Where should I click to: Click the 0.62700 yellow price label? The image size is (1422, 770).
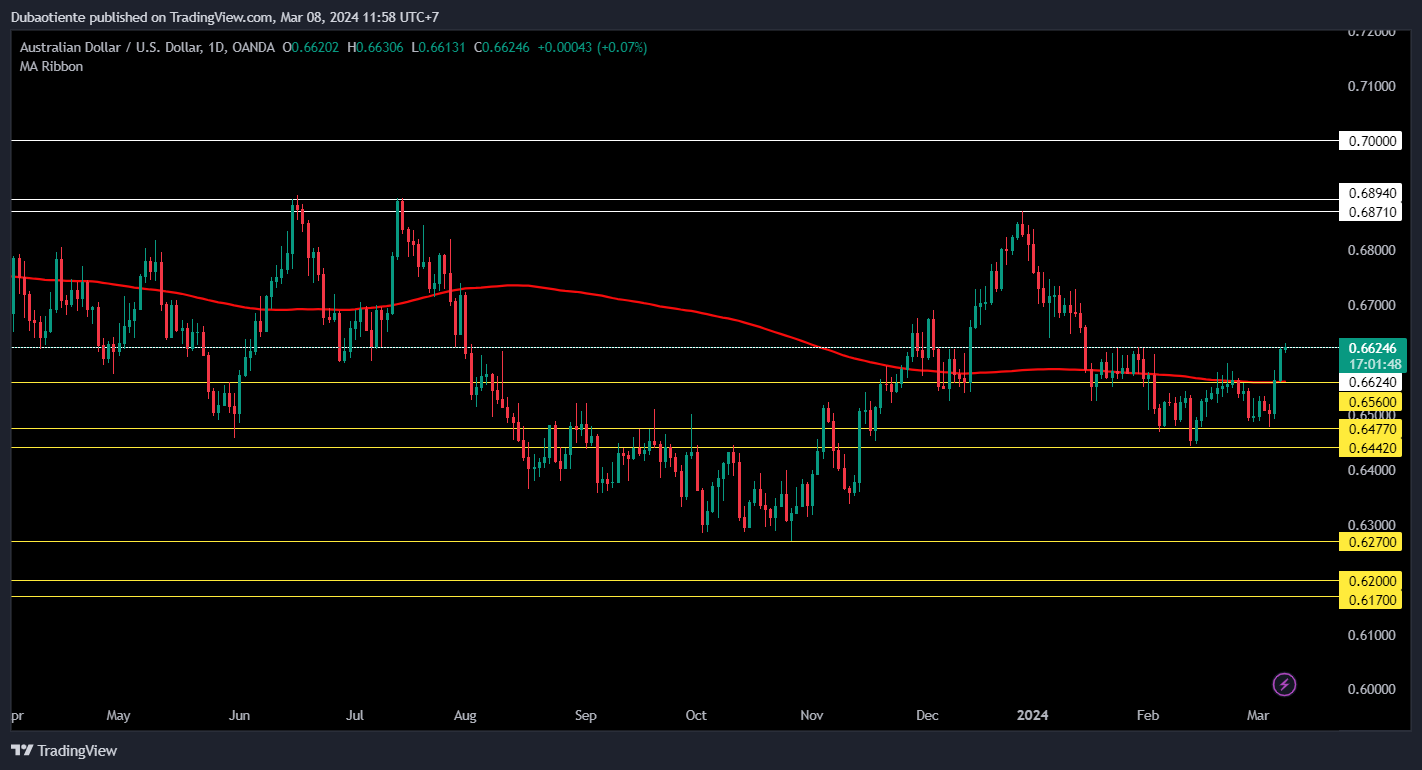[x=1372, y=541]
